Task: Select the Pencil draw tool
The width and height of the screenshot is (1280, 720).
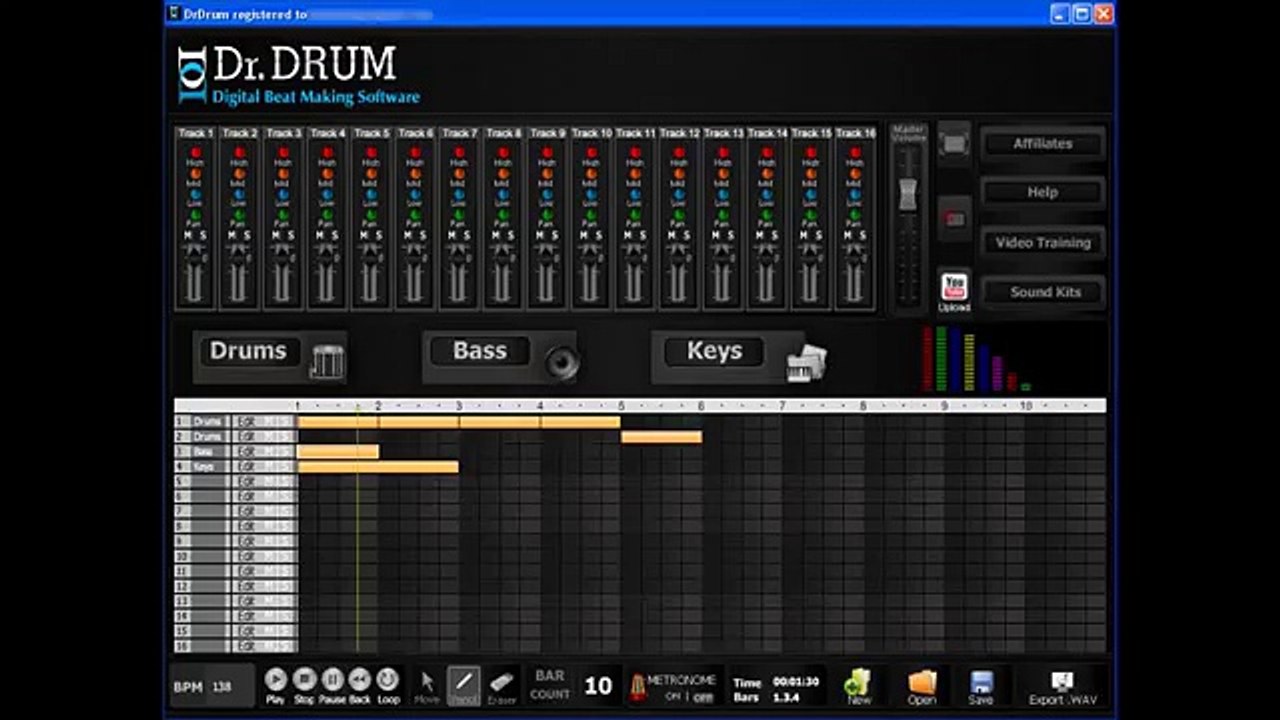Action: pos(463,685)
